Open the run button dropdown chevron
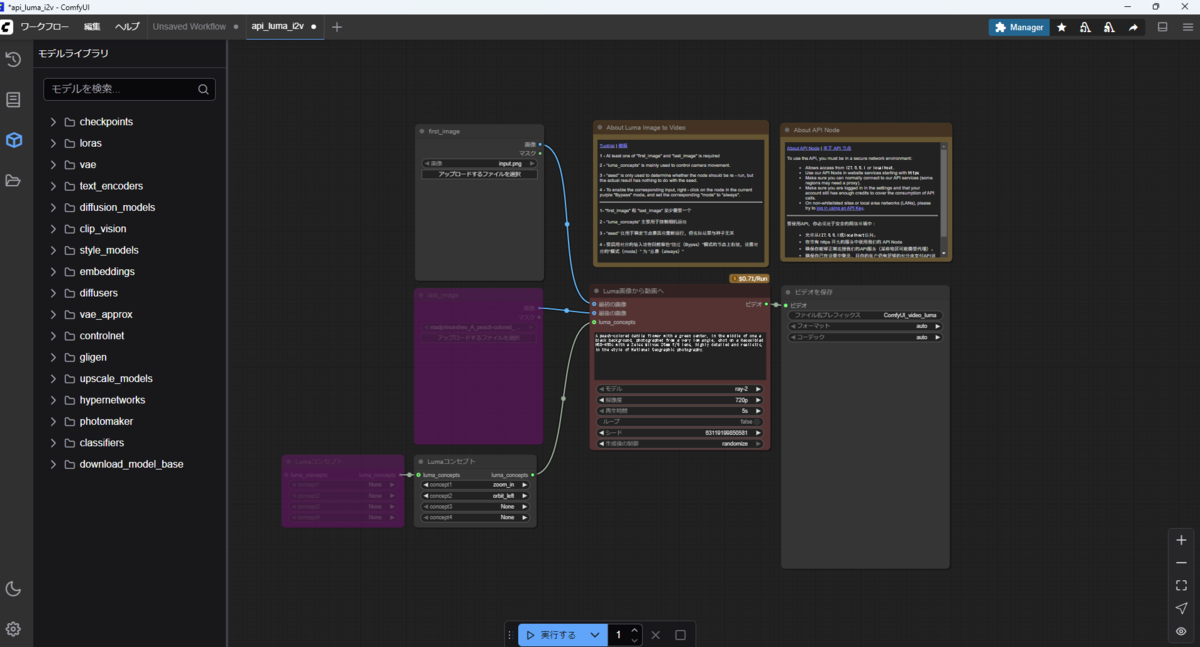This screenshot has height=647, width=1200. pyautogui.click(x=595, y=635)
